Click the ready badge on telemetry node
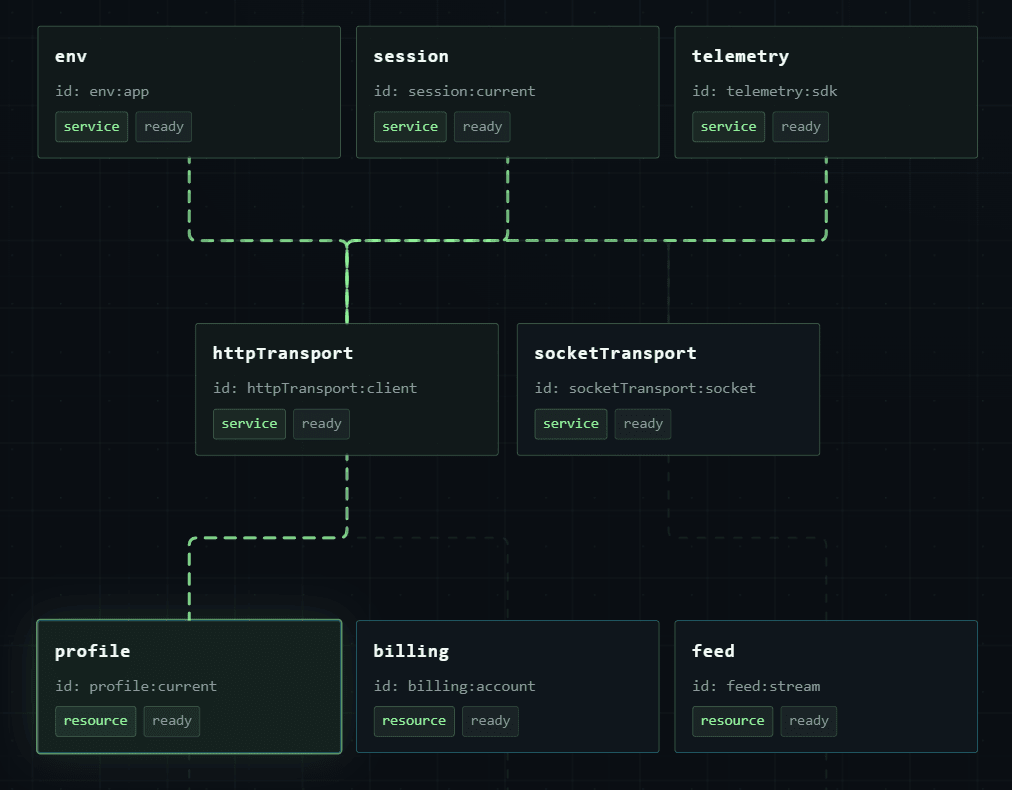This screenshot has height=790, width=1012. 801,127
